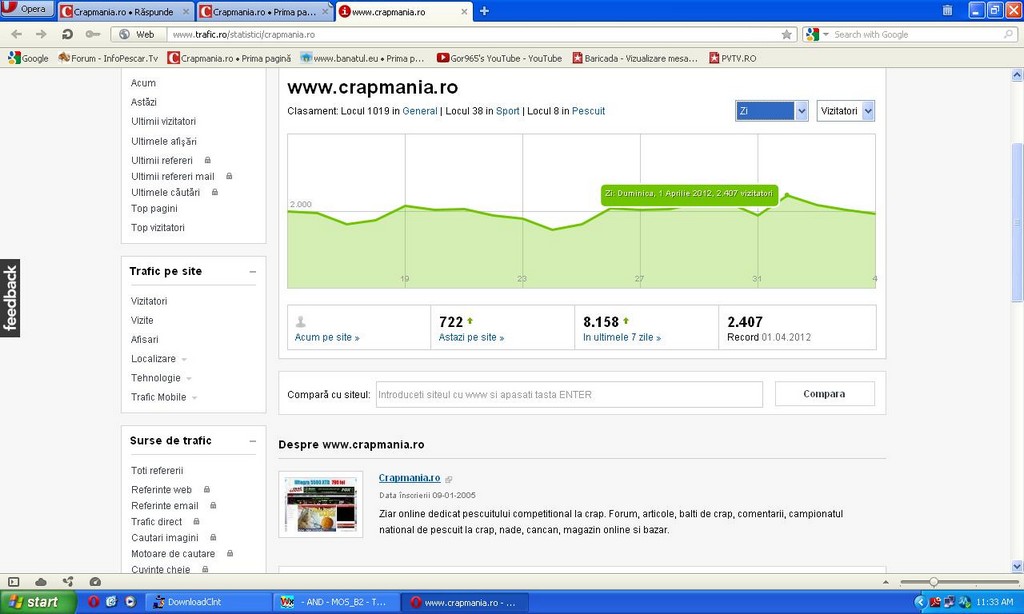Click the lock icon beside Ultimii refereri
The image size is (1024, 614).
point(208,160)
